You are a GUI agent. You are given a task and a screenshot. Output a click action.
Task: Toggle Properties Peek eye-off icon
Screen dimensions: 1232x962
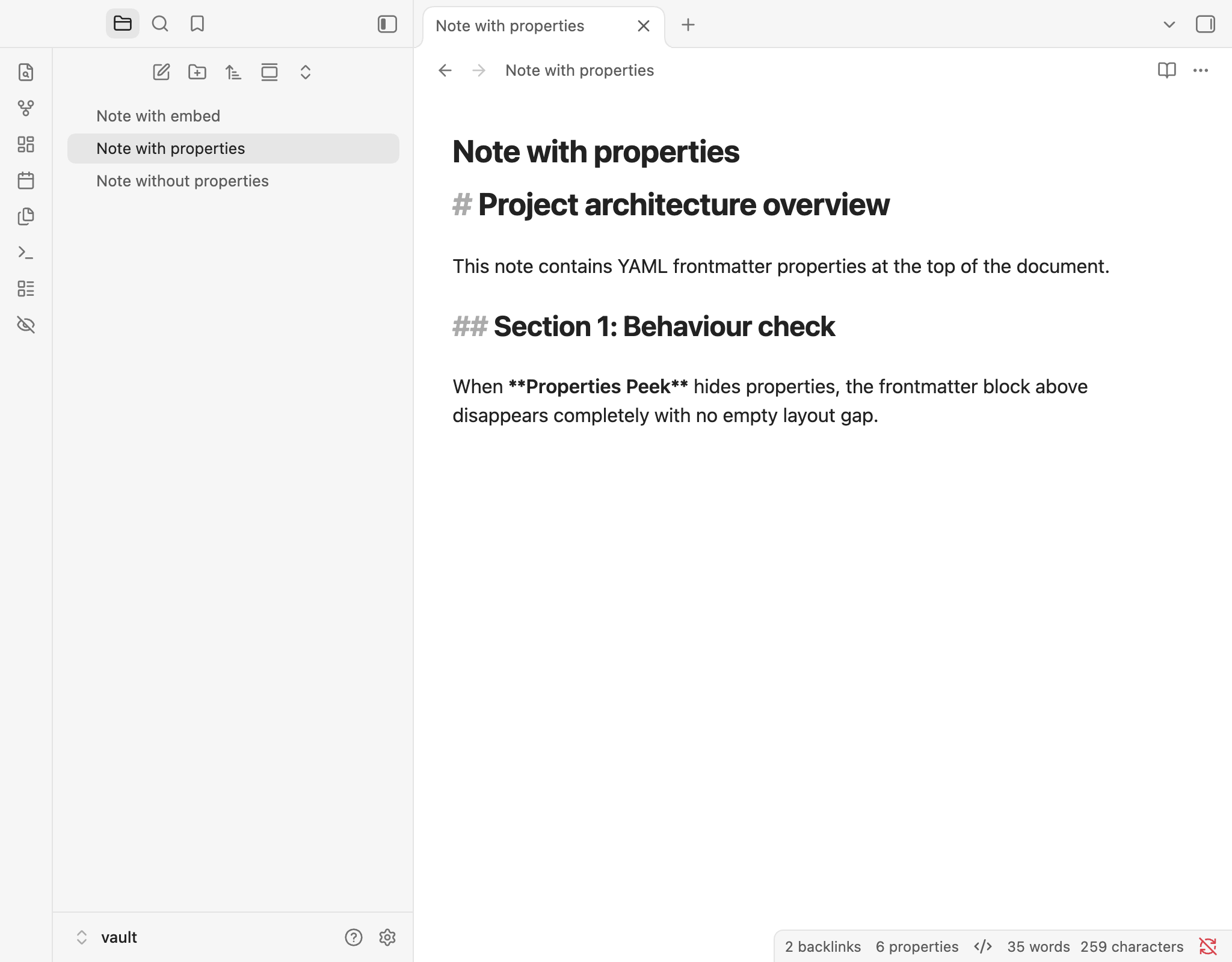(26, 325)
